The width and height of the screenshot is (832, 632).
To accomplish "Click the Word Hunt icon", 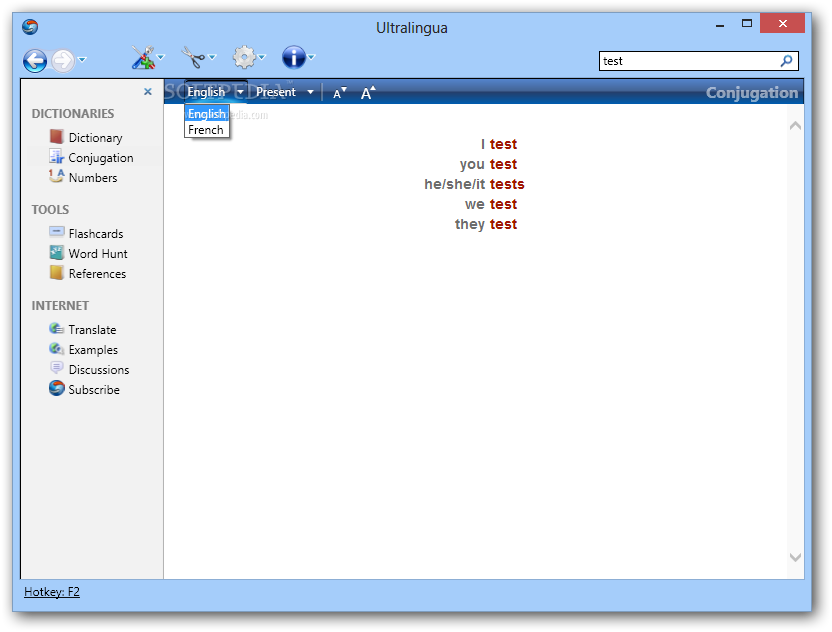I will point(56,253).
